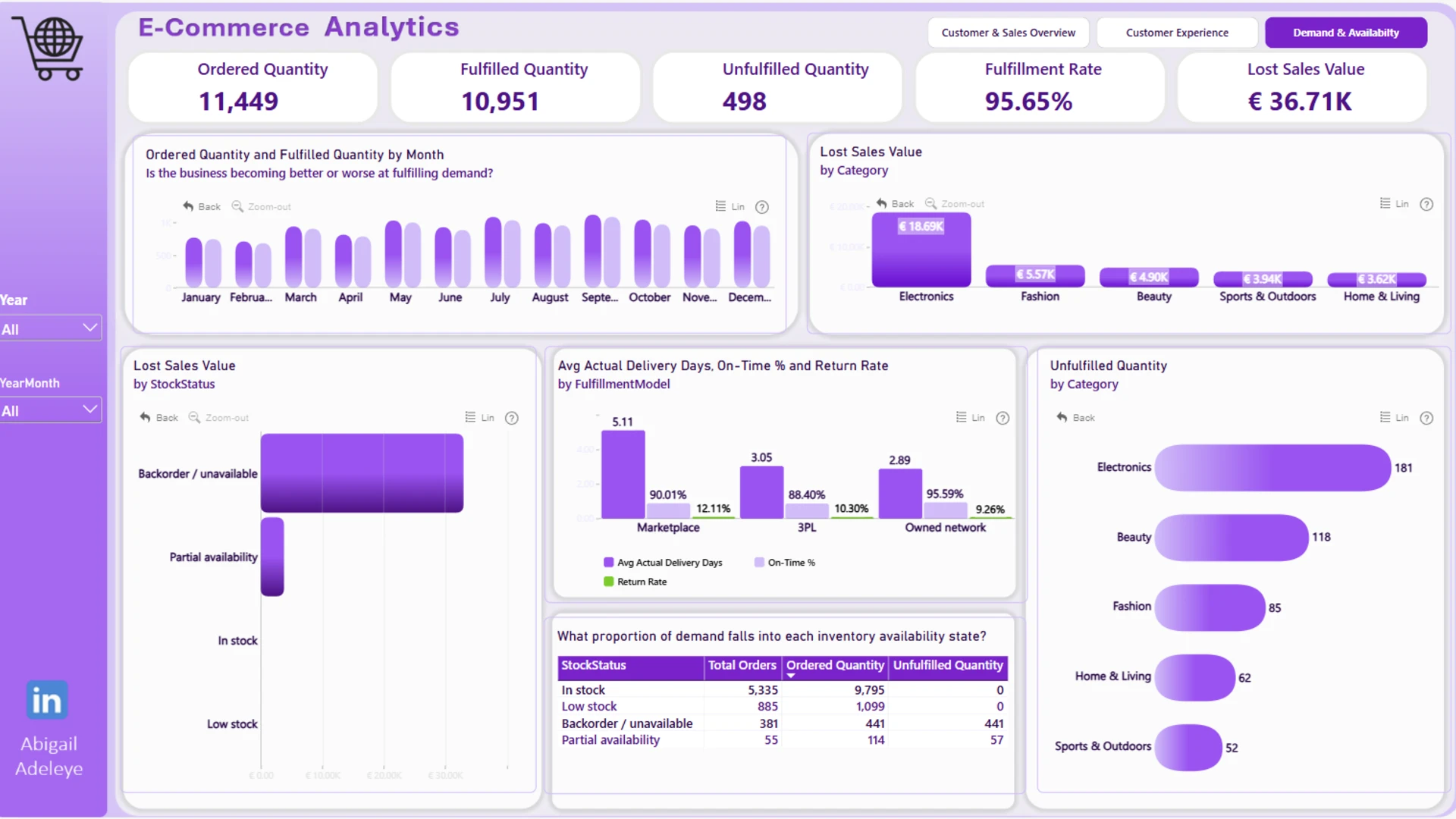Click Back arrow in Lost Sales by Category
This screenshot has height=819, width=1456.
[x=881, y=203]
